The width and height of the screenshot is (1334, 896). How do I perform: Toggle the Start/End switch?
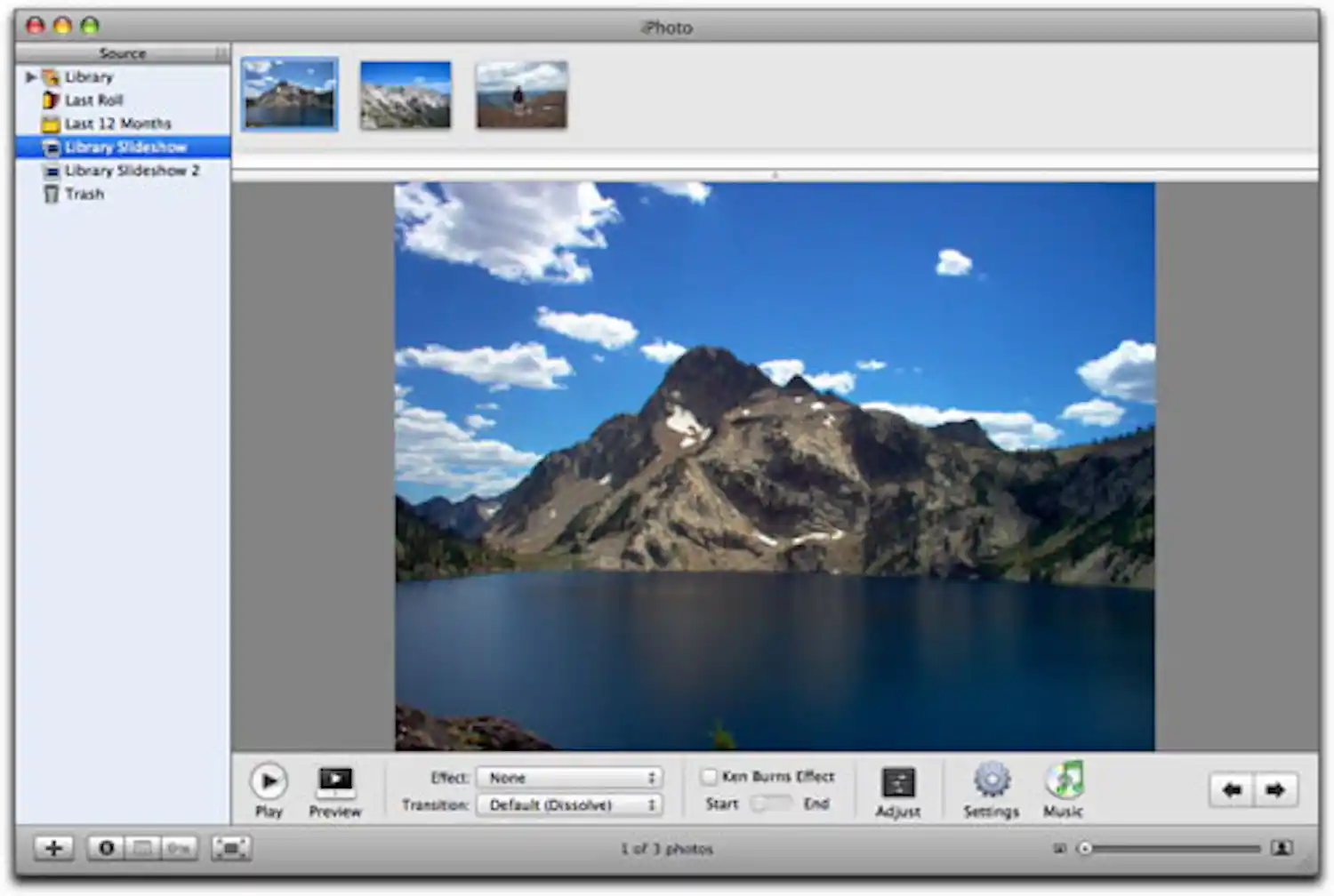coord(771,804)
